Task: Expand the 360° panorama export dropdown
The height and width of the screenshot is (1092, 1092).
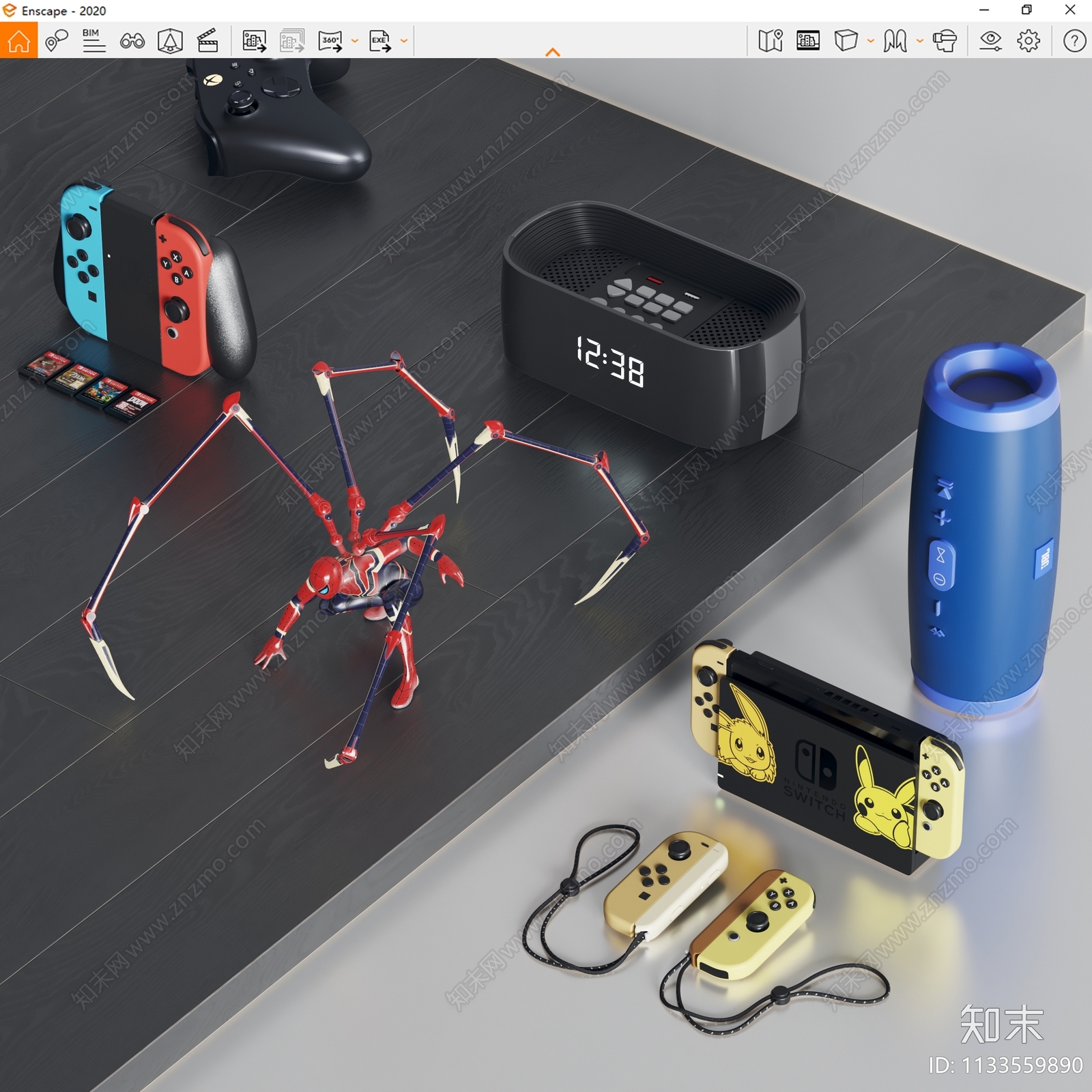Action: click(x=355, y=41)
